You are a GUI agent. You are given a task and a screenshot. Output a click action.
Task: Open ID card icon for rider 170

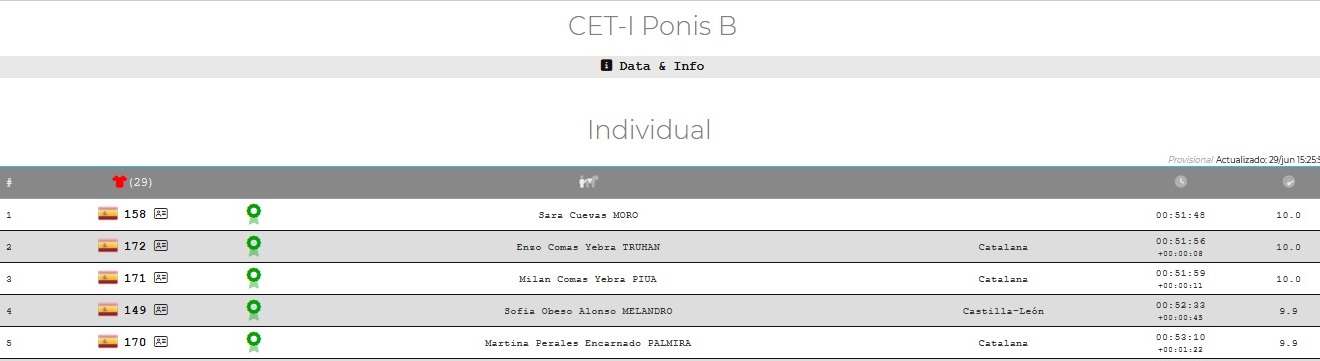click(161, 342)
